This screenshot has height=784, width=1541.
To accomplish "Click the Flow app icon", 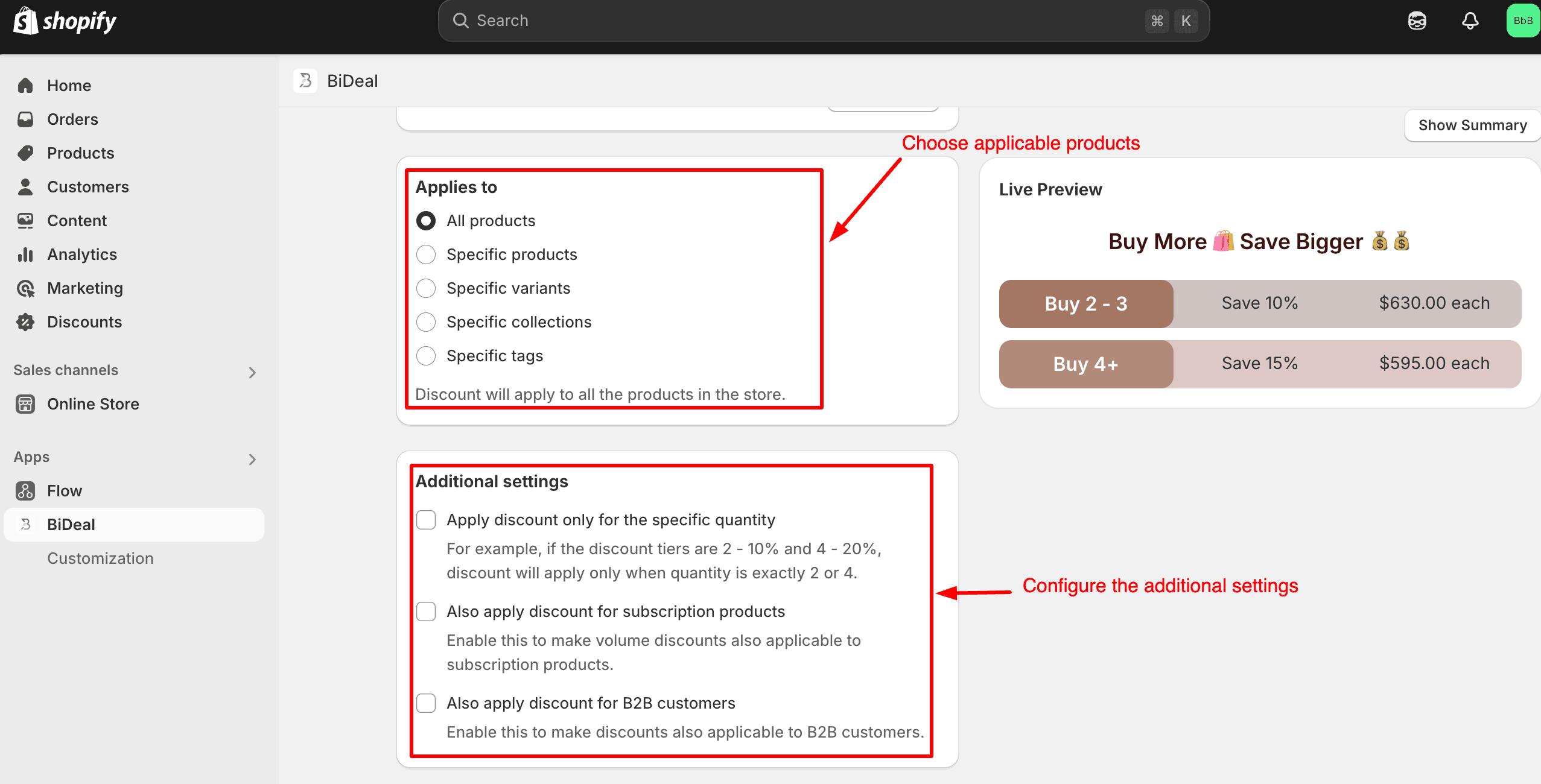I will (x=25, y=491).
